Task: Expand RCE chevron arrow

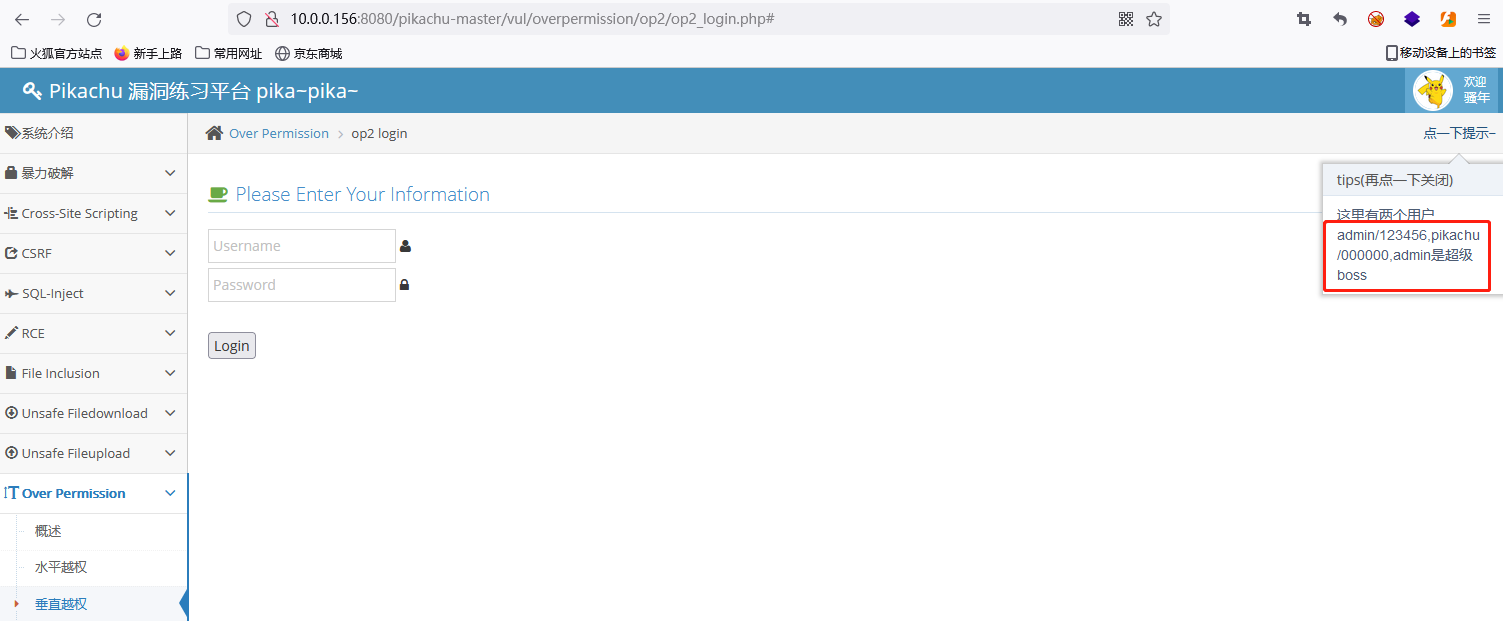Action: pyautogui.click(x=170, y=333)
